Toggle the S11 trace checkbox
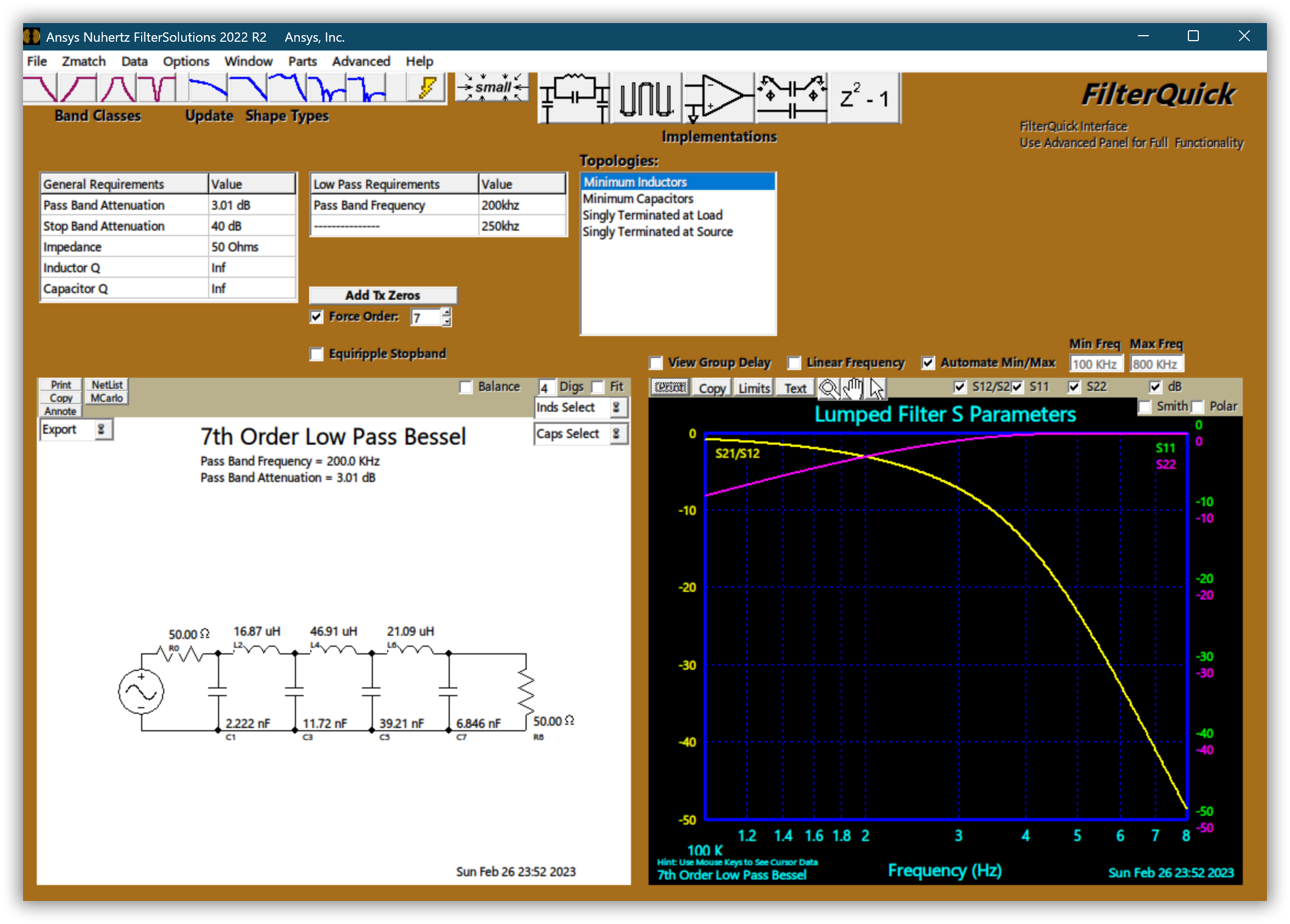 point(1017,387)
